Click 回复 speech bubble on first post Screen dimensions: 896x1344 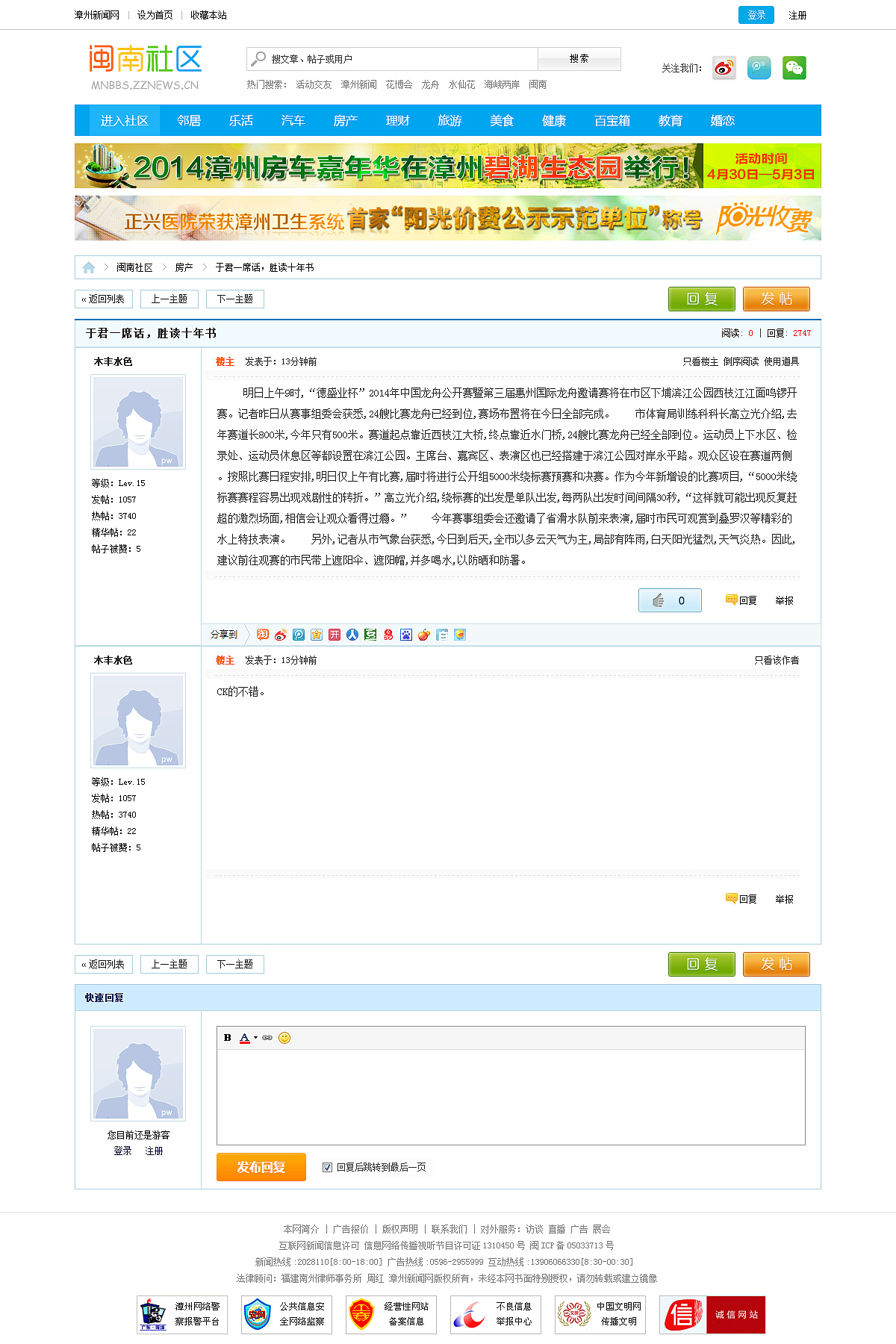pos(741,600)
